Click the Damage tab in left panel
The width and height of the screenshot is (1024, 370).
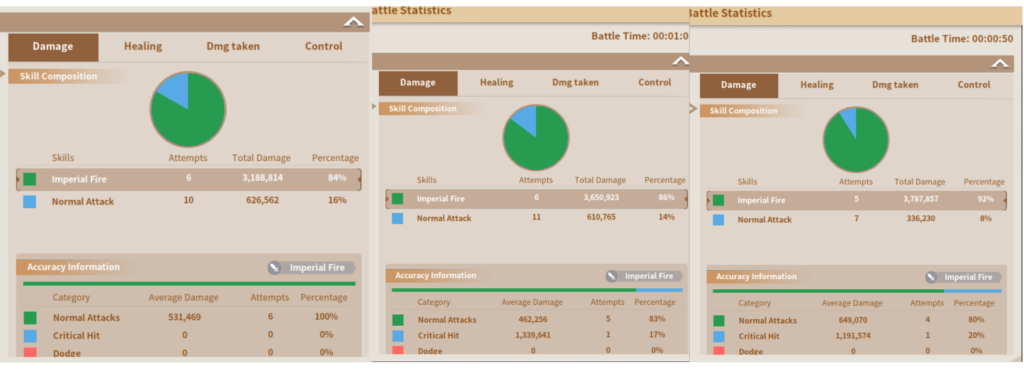53,47
